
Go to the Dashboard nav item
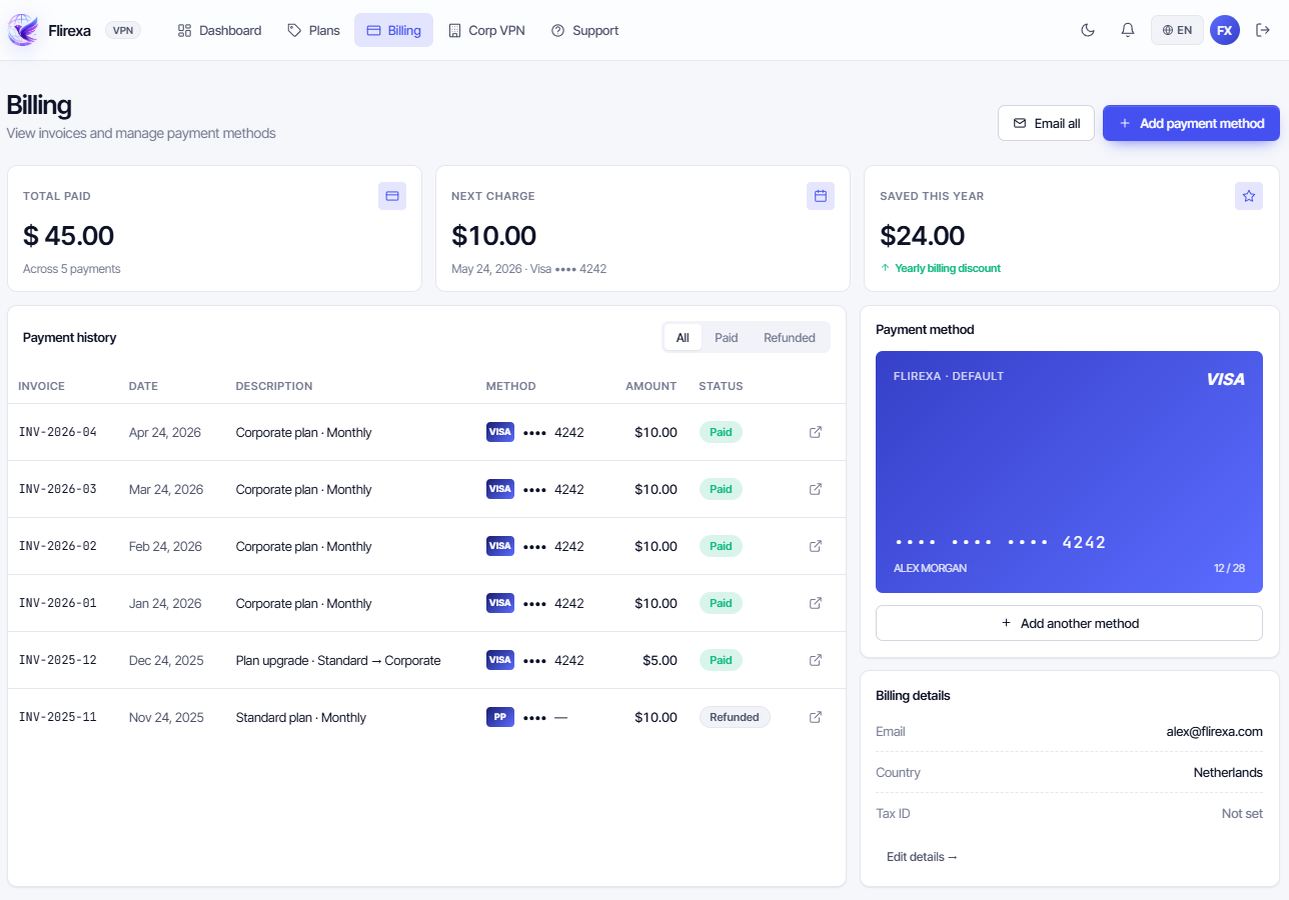click(x=219, y=30)
